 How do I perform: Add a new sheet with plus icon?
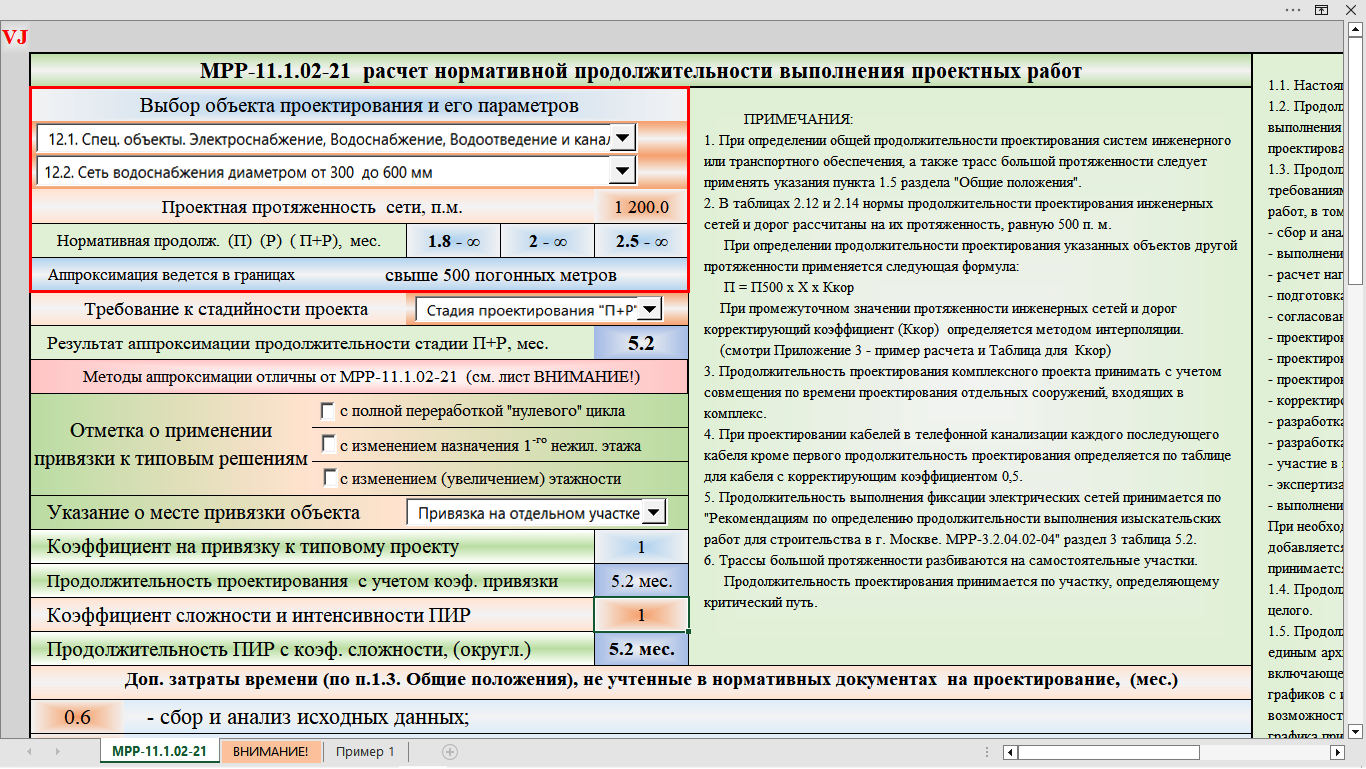[x=450, y=751]
